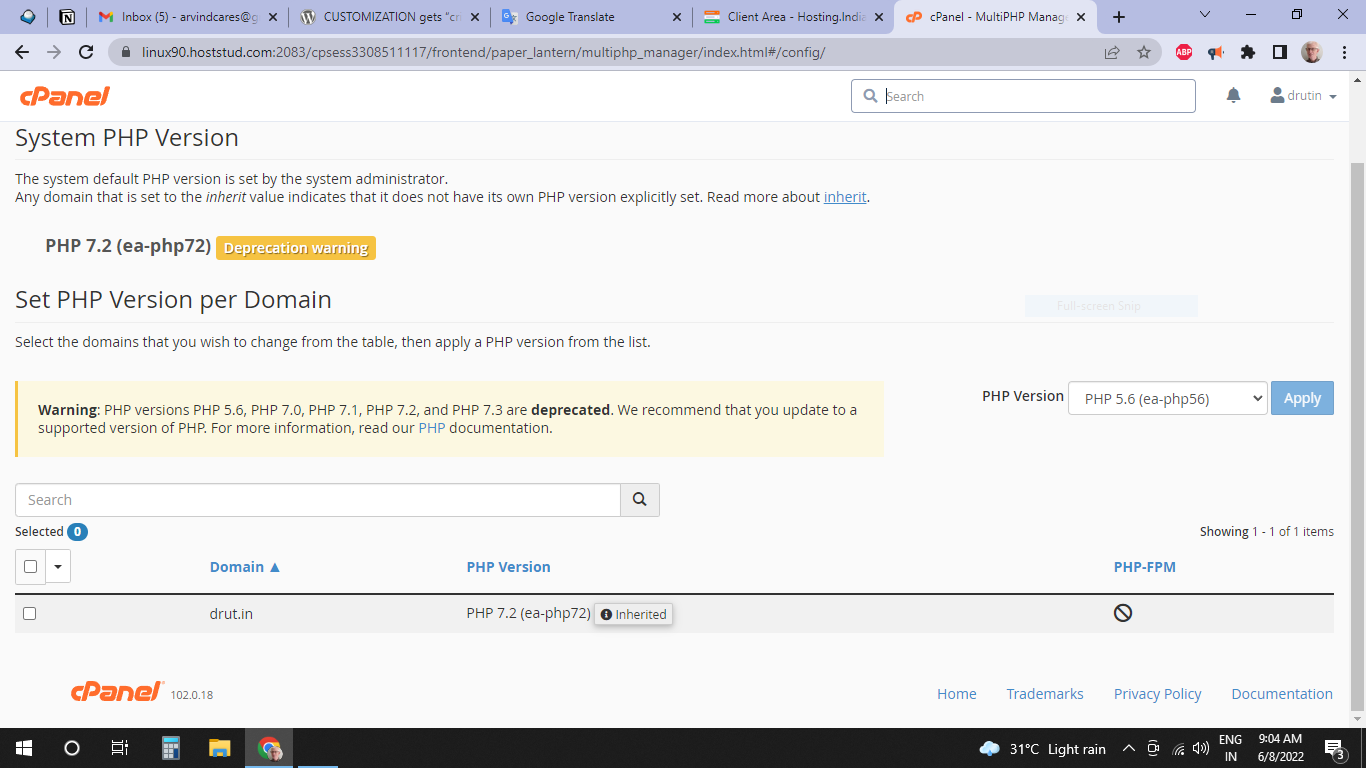Click the browser address bar URL
Image resolution: width=1366 pixels, height=768 pixels.
click(483, 52)
